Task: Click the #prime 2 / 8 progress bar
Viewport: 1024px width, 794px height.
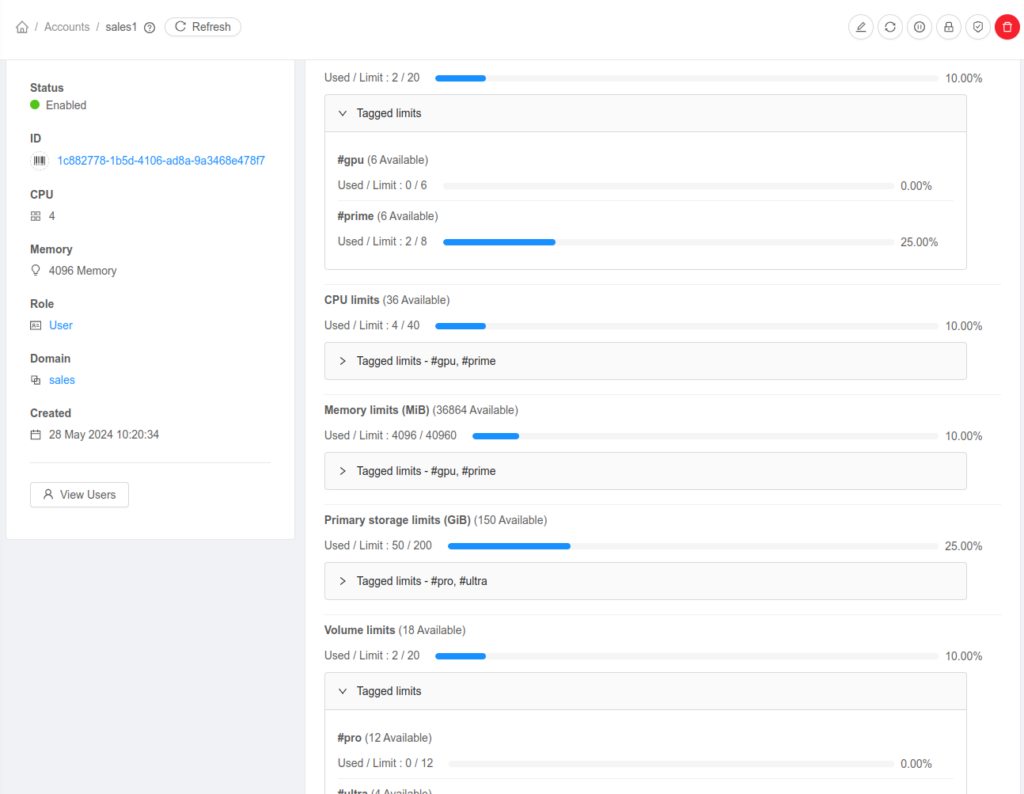Action: click(x=668, y=242)
